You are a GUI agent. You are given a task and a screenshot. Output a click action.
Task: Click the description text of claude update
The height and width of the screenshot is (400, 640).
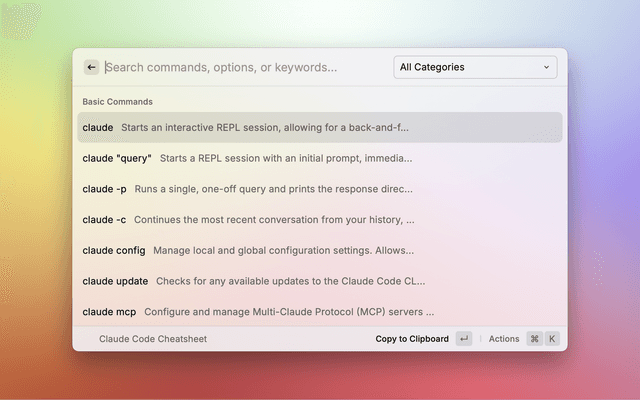tap(290, 281)
